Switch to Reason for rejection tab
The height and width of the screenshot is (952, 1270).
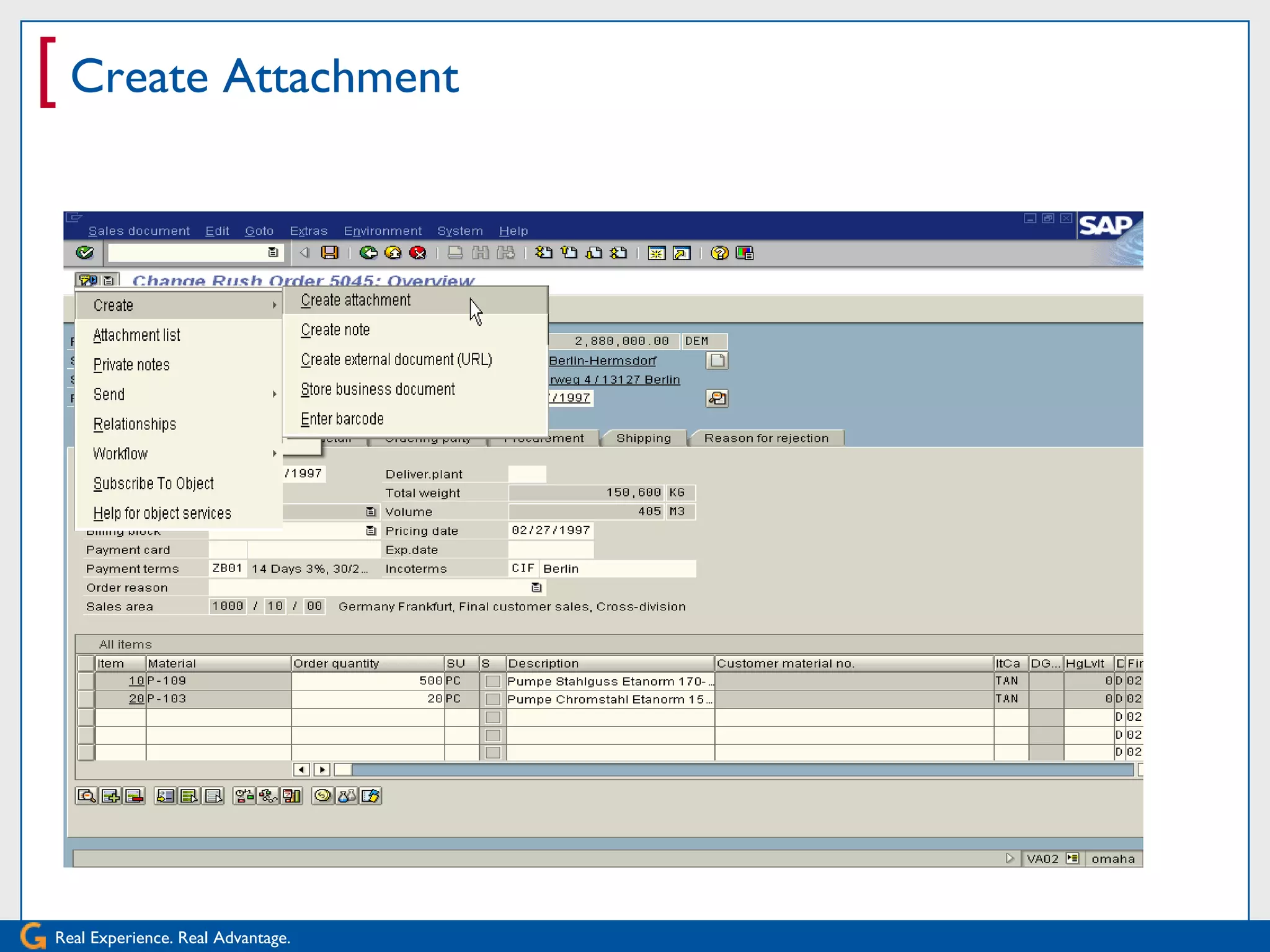766,438
